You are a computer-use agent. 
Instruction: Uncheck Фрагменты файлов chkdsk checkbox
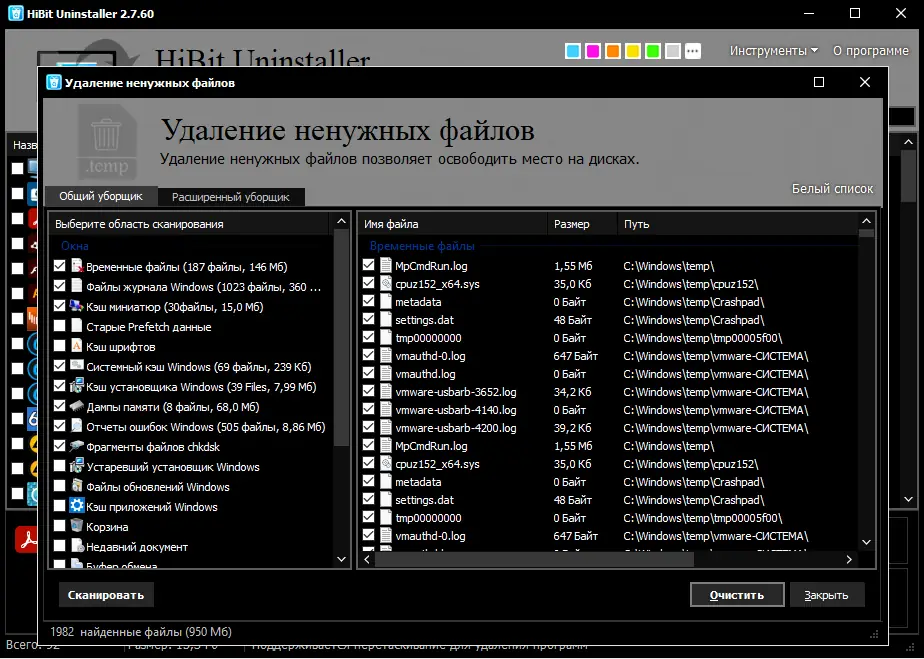[60, 446]
